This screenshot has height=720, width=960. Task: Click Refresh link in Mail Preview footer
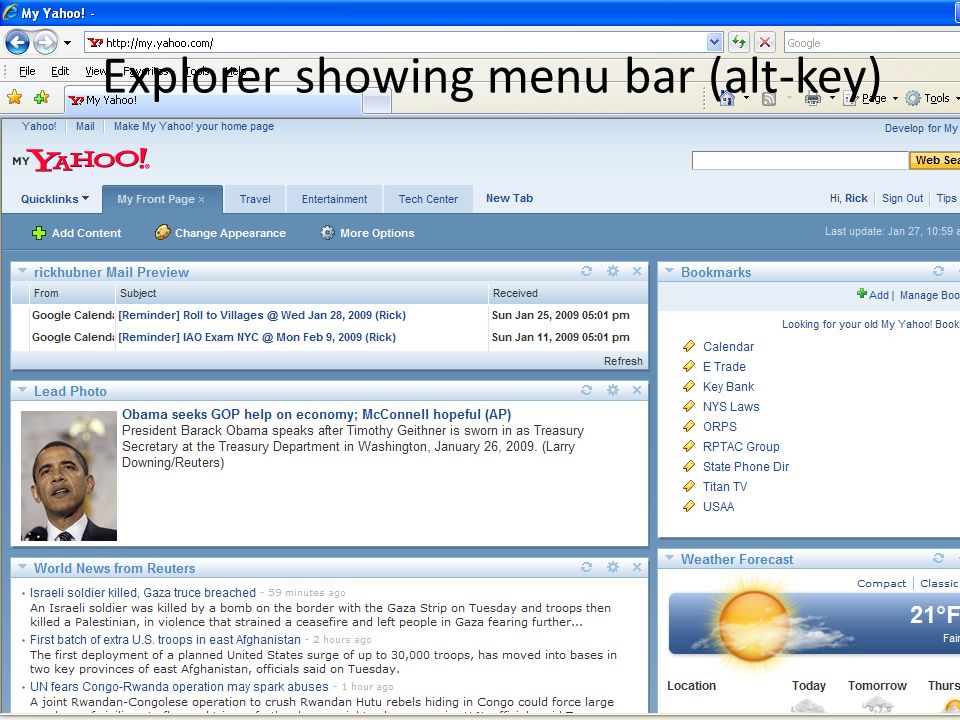[623, 361]
